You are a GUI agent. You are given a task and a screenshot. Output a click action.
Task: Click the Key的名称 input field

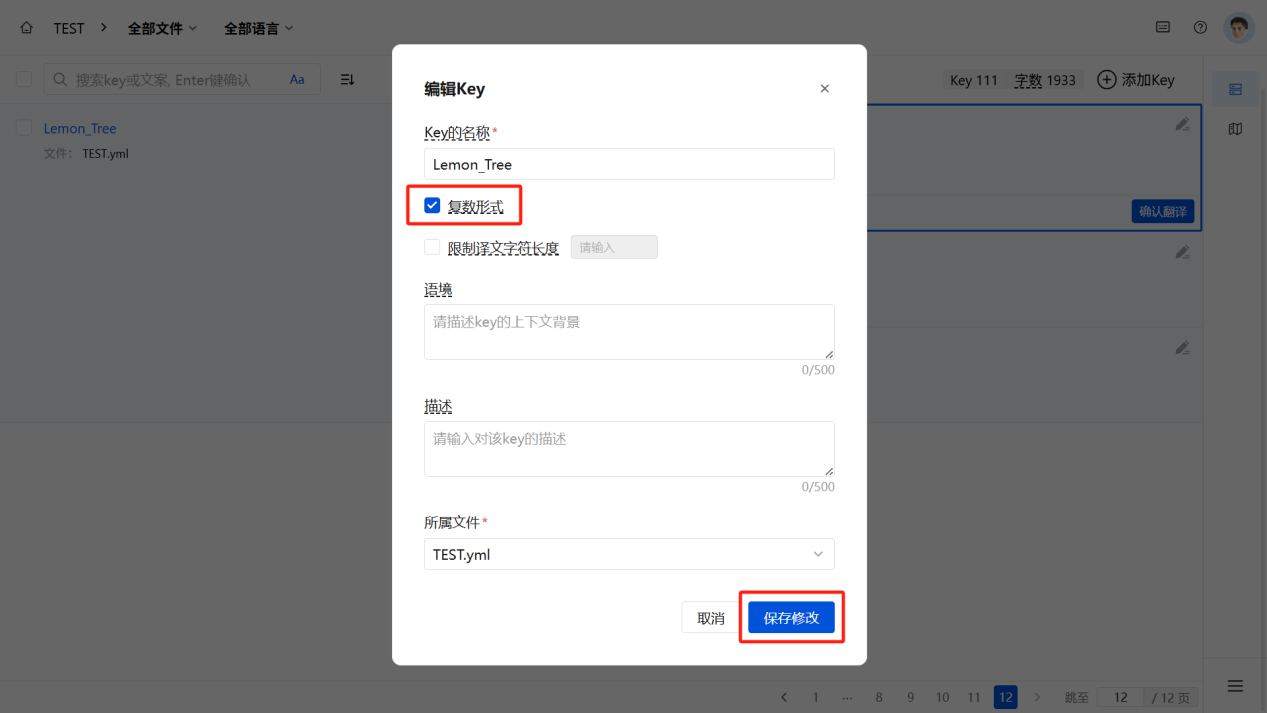pos(629,164)
